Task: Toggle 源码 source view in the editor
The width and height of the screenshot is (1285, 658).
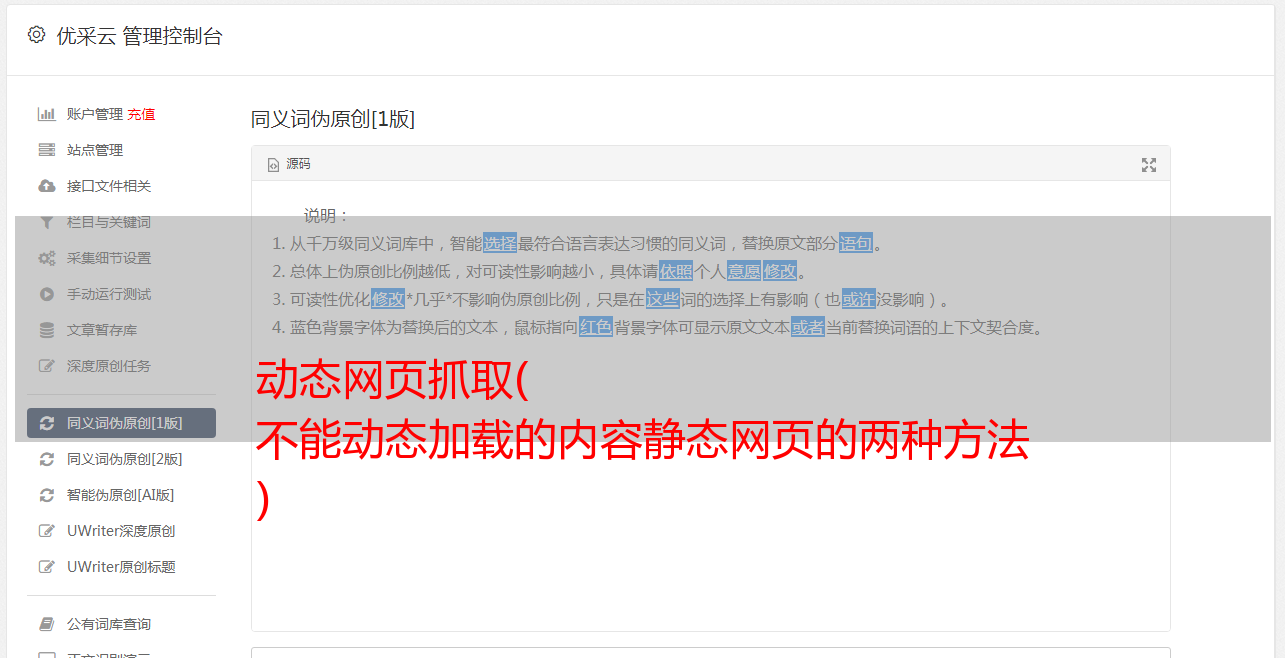Action: [x=289, y=164]
